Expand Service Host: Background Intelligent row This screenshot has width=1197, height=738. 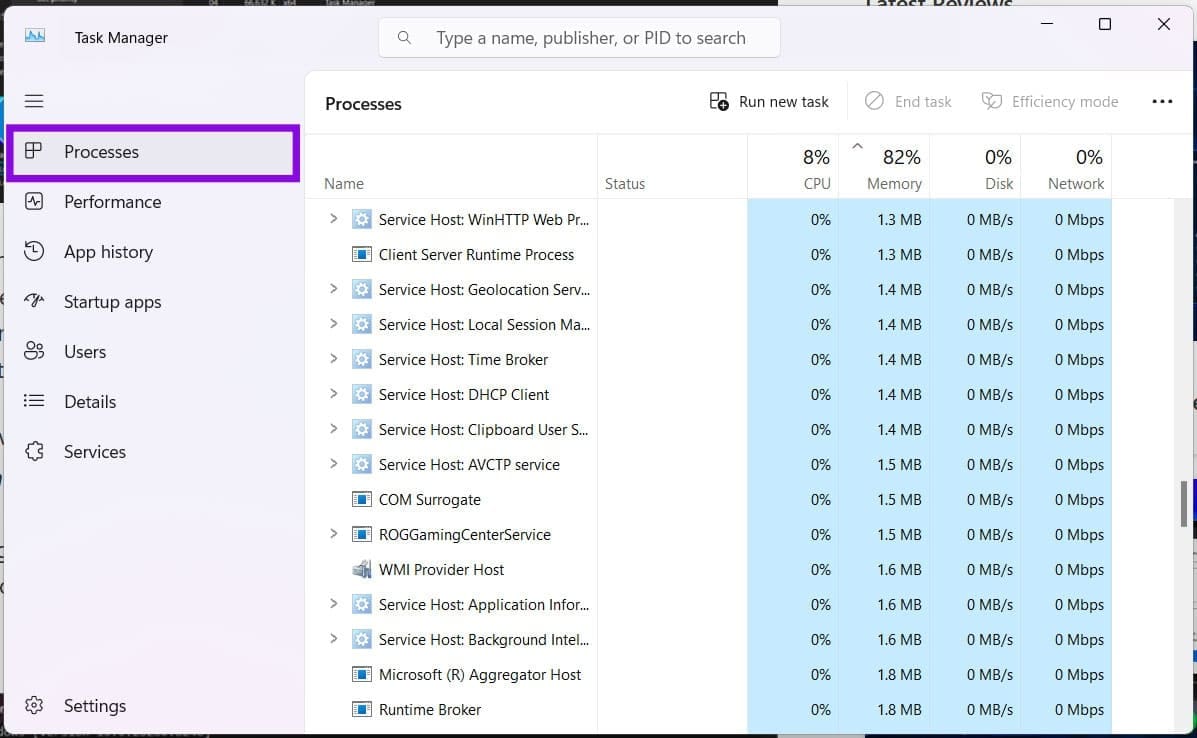[x=334, y=640]
